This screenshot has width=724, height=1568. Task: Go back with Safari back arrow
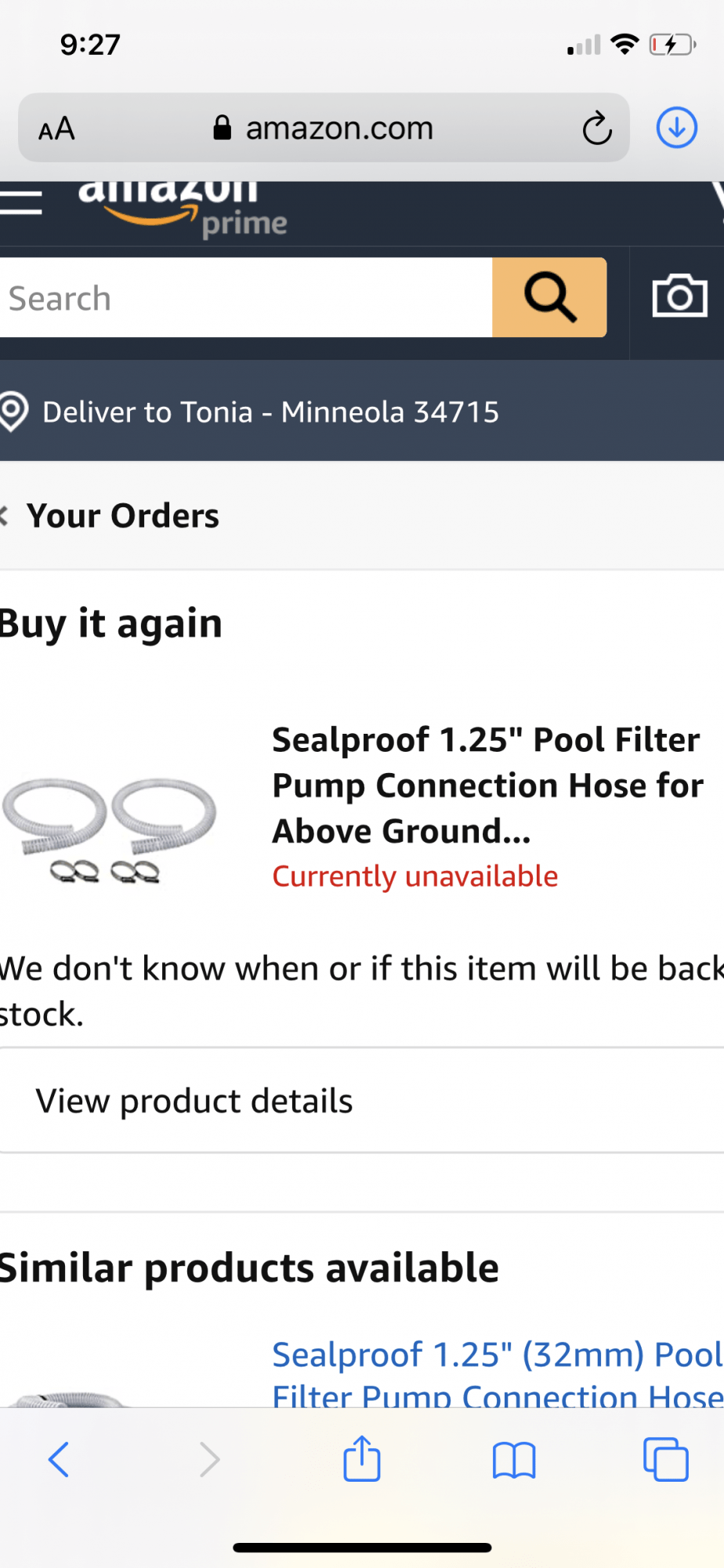pyautogui.click(x=59, y=1459)
